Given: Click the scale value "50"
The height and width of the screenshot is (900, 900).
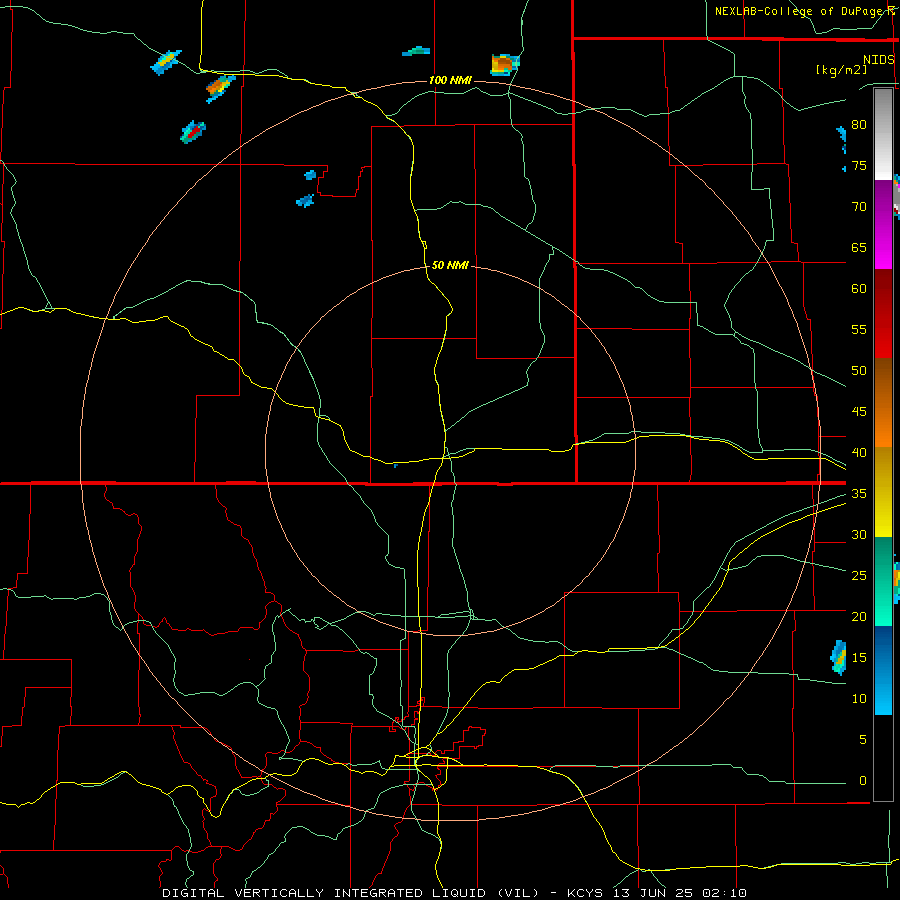Looking at the screenshot, I should tap(859, 371).
